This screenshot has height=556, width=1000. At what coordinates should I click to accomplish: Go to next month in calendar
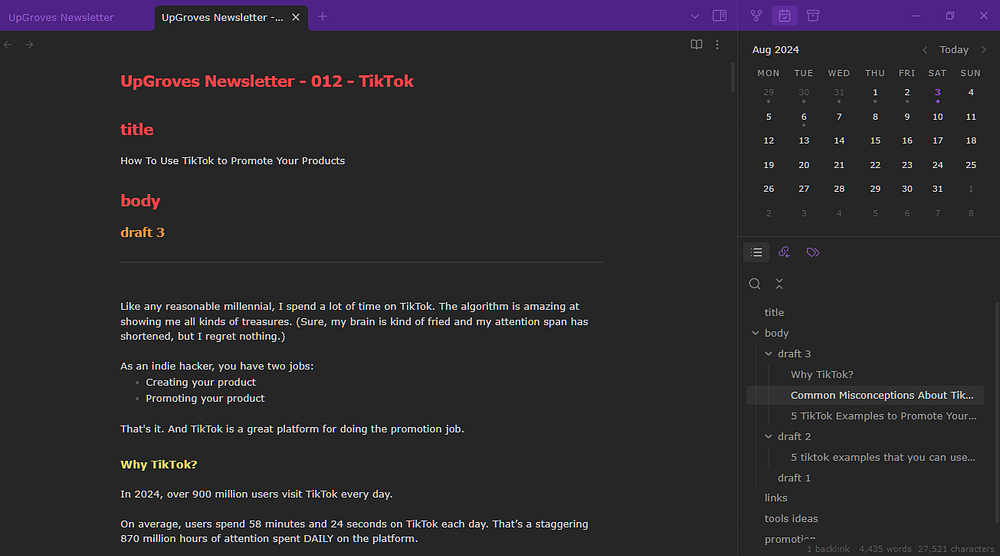pos(983,50)
